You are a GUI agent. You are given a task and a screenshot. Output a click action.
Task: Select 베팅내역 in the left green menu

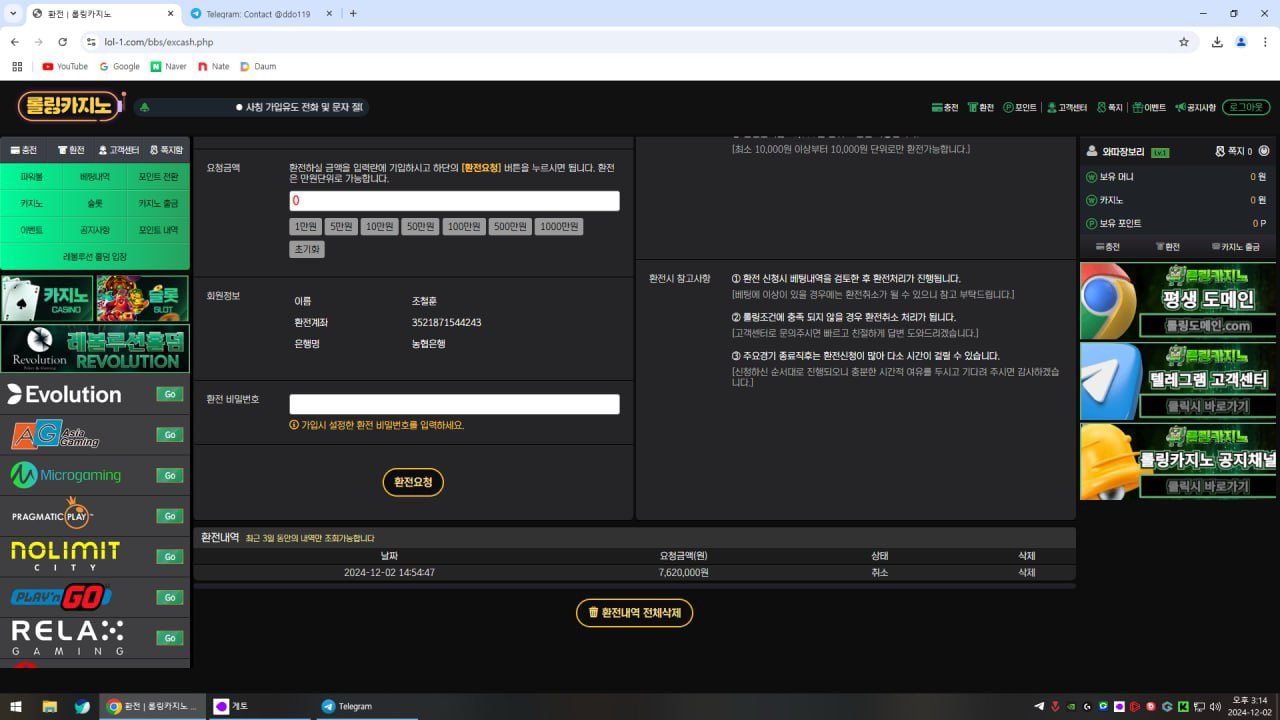[95, 177]
